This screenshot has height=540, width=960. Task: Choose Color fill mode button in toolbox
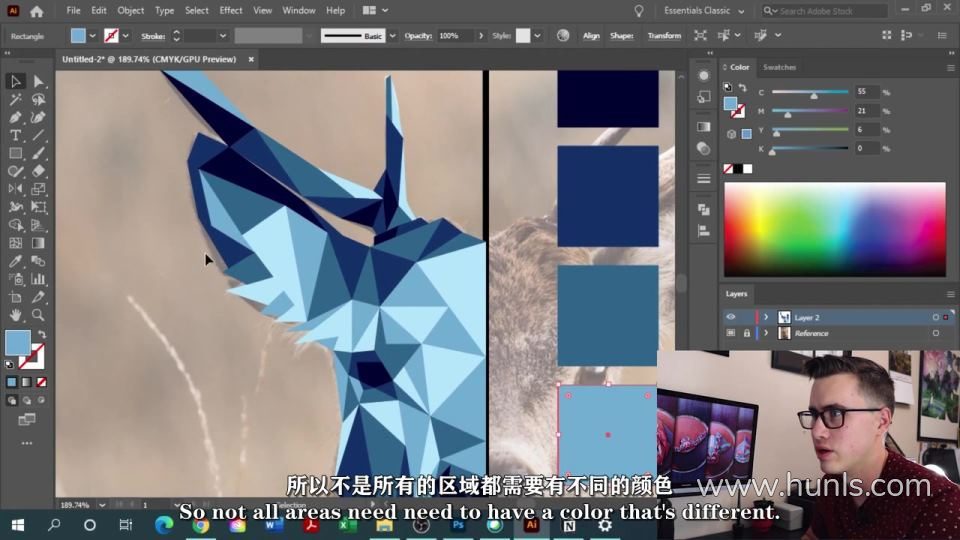pos(12,382)
